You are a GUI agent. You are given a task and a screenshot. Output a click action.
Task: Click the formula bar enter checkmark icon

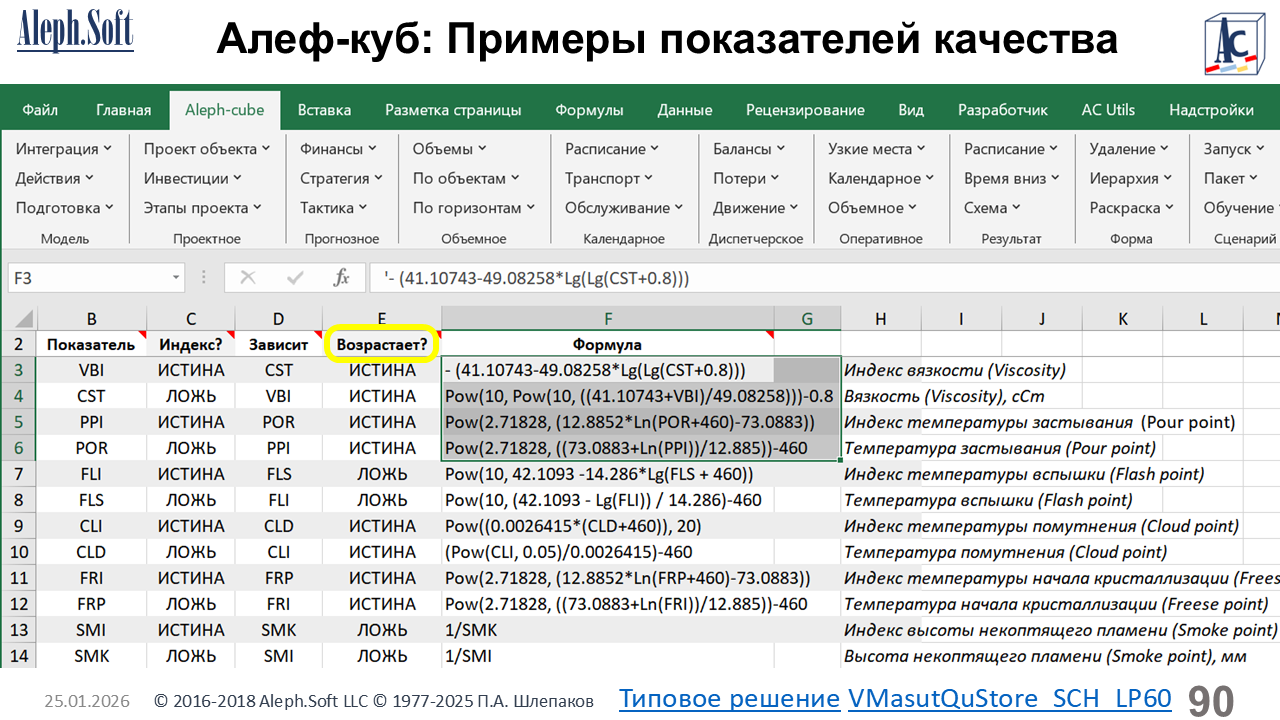pos(295,278)
